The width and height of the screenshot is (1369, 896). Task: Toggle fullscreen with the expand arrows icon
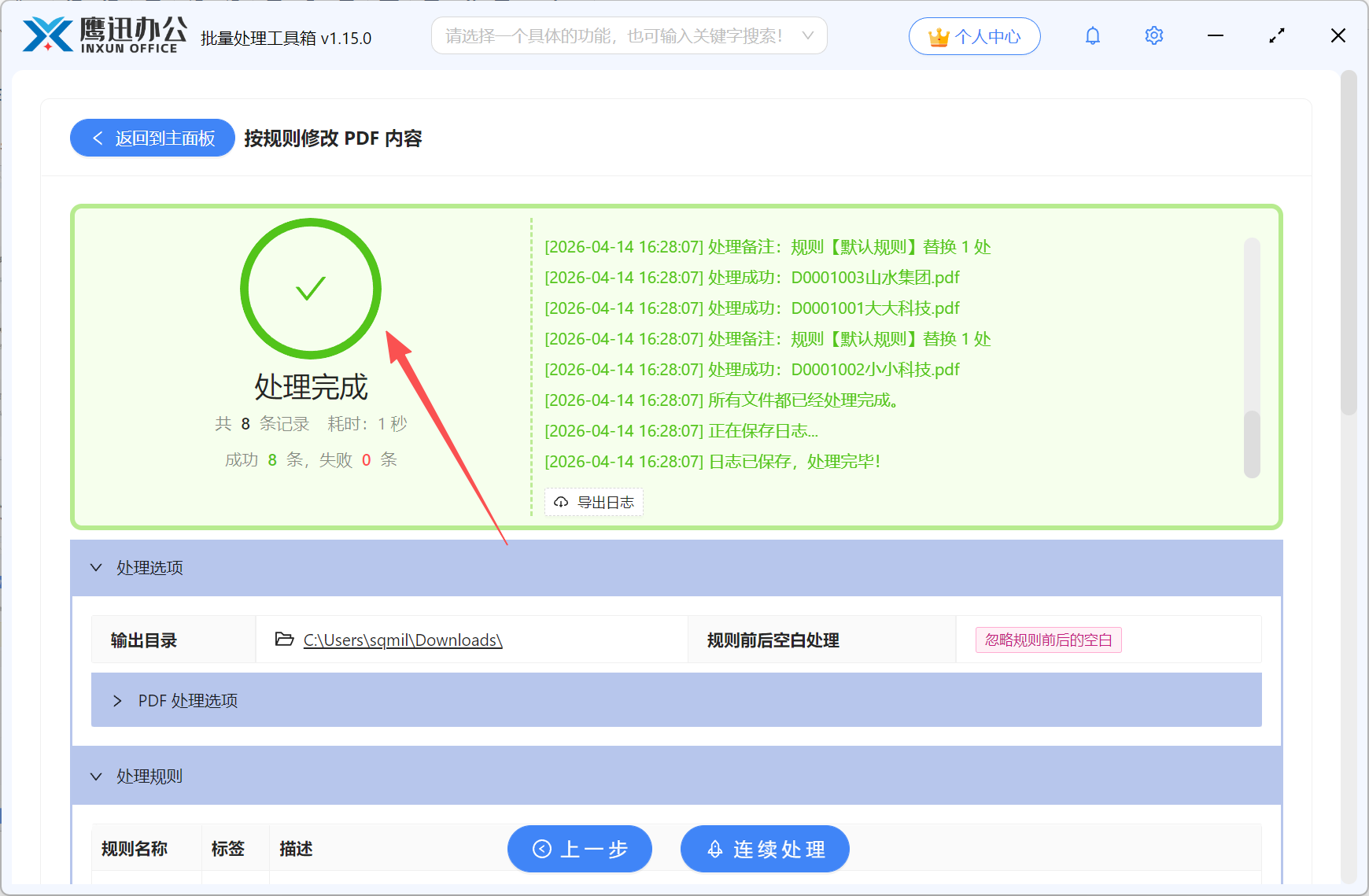[x=1277, y=35]
